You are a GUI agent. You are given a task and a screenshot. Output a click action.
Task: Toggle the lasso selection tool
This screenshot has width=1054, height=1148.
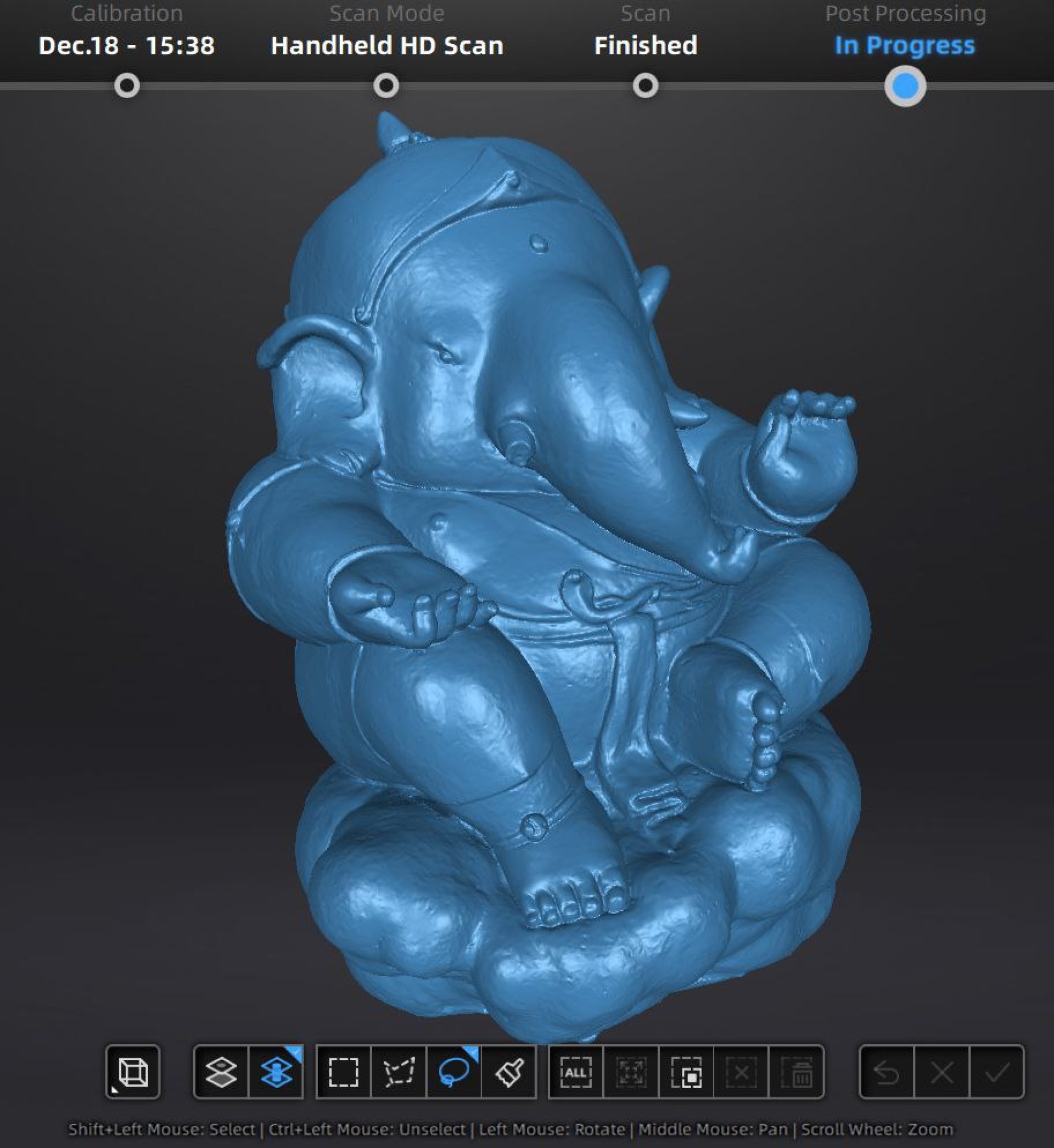tap(454, 1072)
